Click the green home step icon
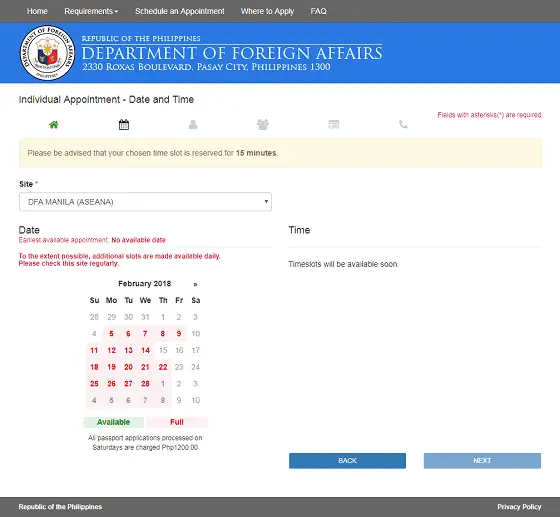This screenshot has height=517, width=560. point(54,125)
